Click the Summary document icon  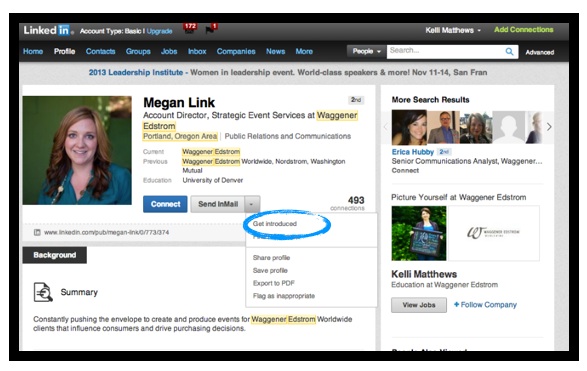[43, 292]
